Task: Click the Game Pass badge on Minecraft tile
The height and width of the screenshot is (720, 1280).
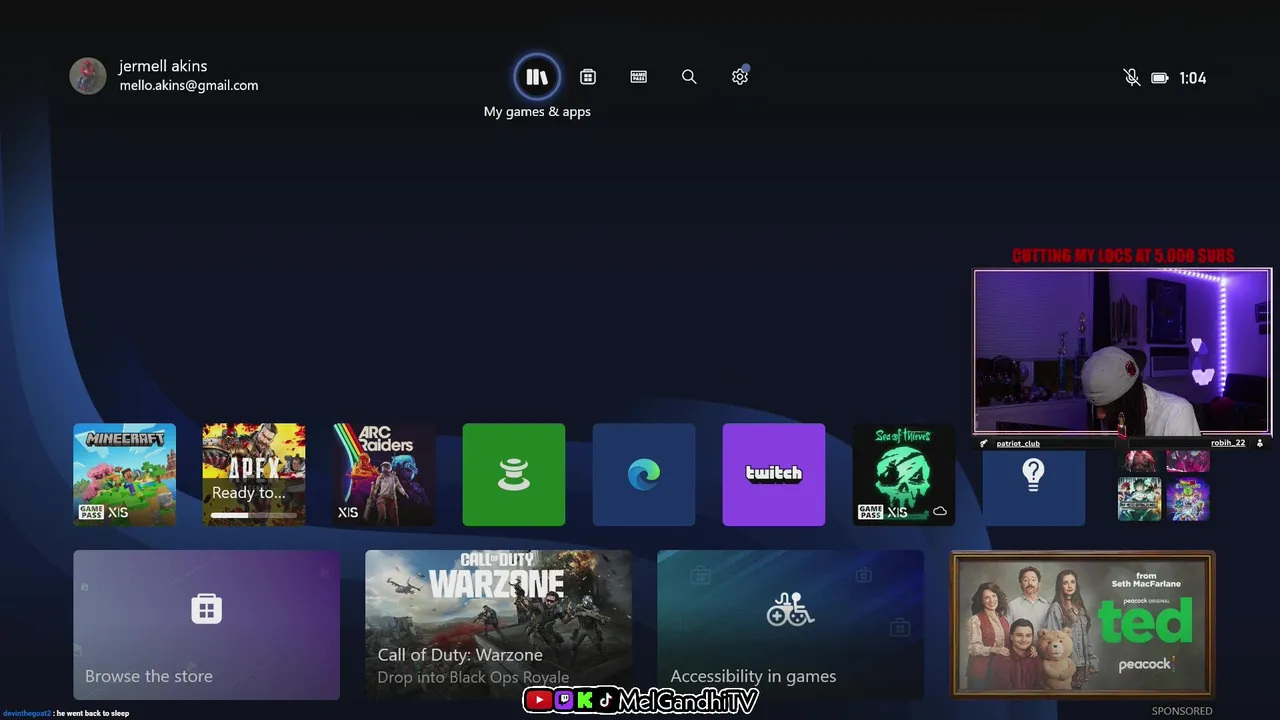Action: [91, 512]
